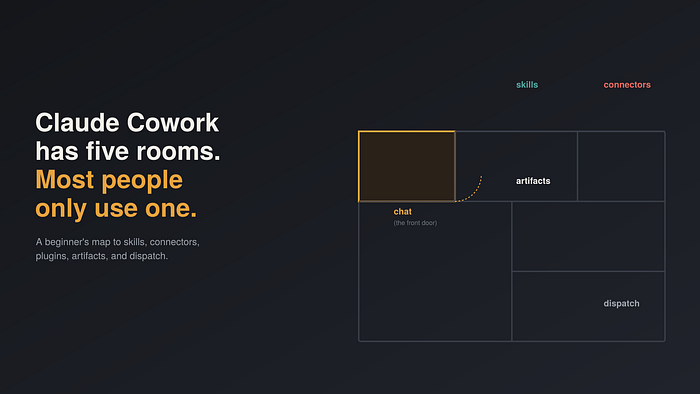Click the orange "chat" label
Screen dimensions: 700x394
(402, 212)
